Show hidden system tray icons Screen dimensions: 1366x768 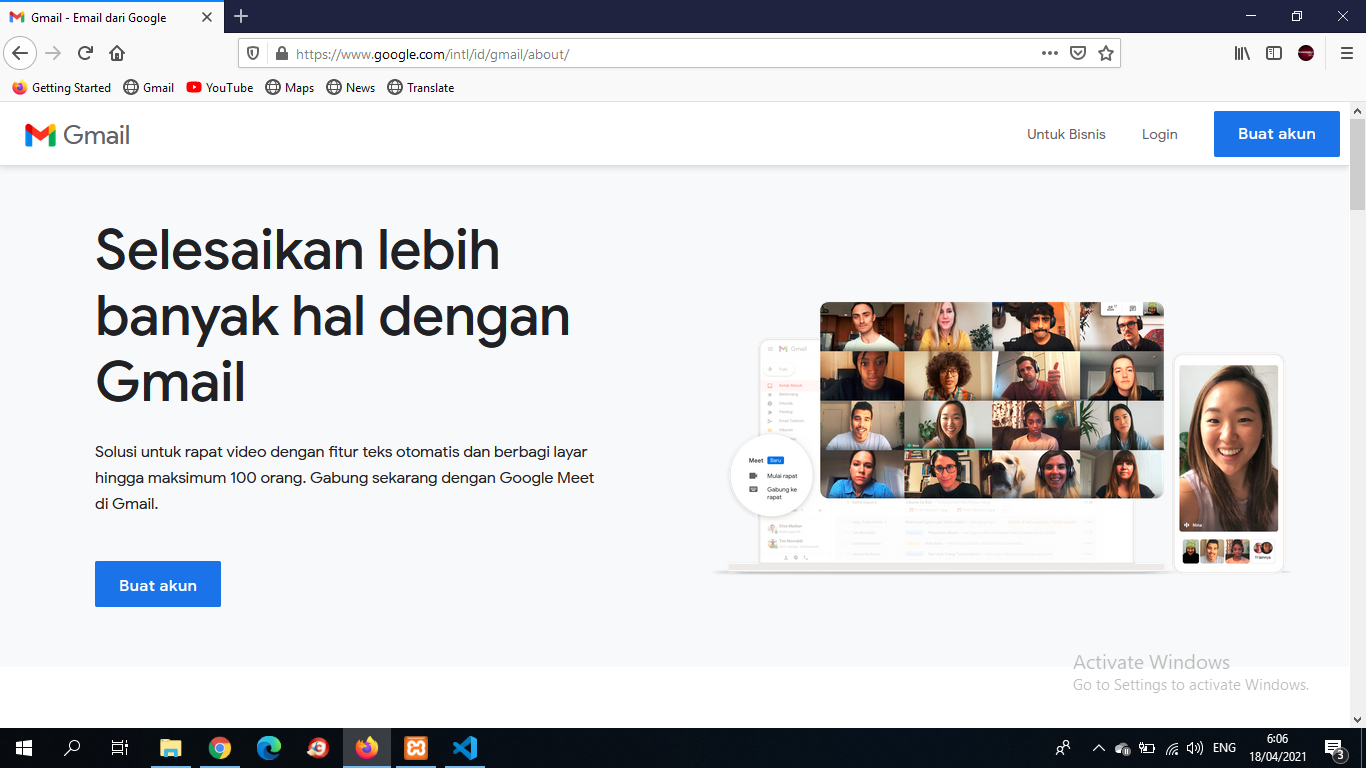[x=1098, y=748]
